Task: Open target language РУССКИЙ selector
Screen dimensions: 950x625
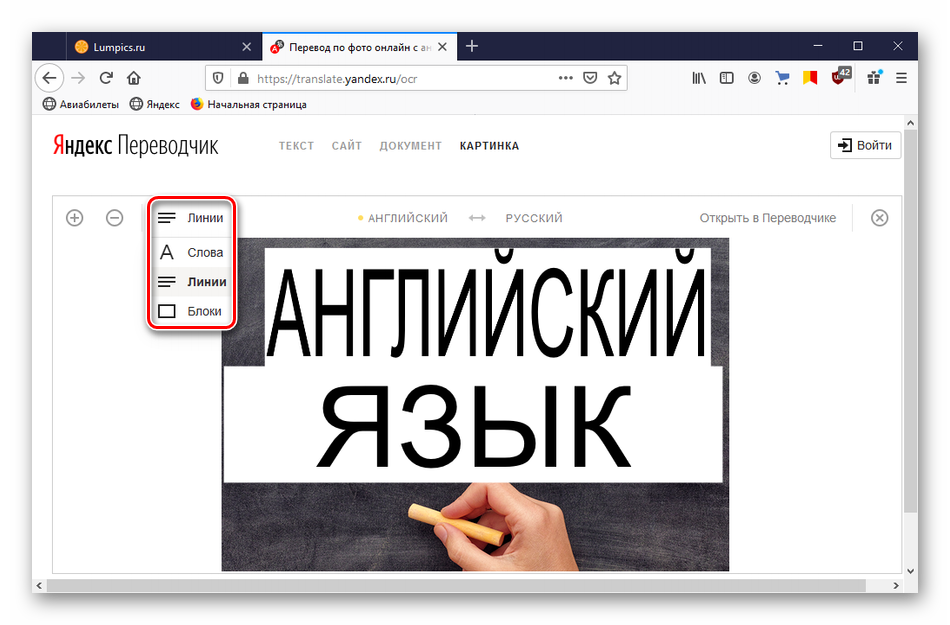Action: click(x=533, y=218)
